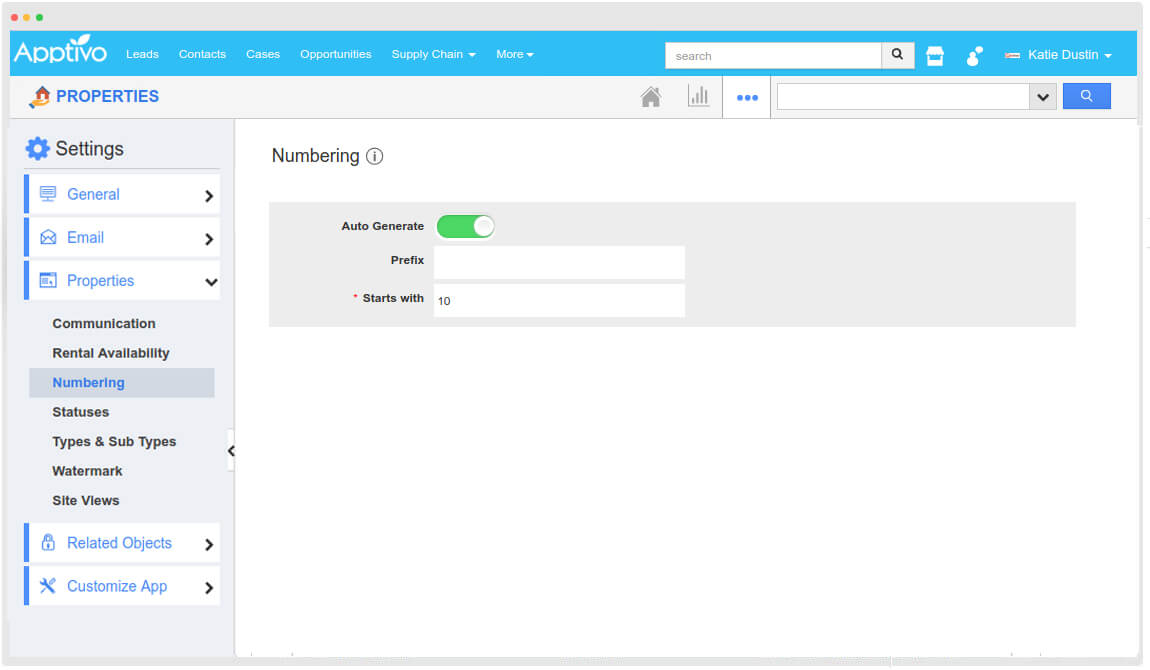Click the home icon in Properties toolbar

(x=650, y=97)
